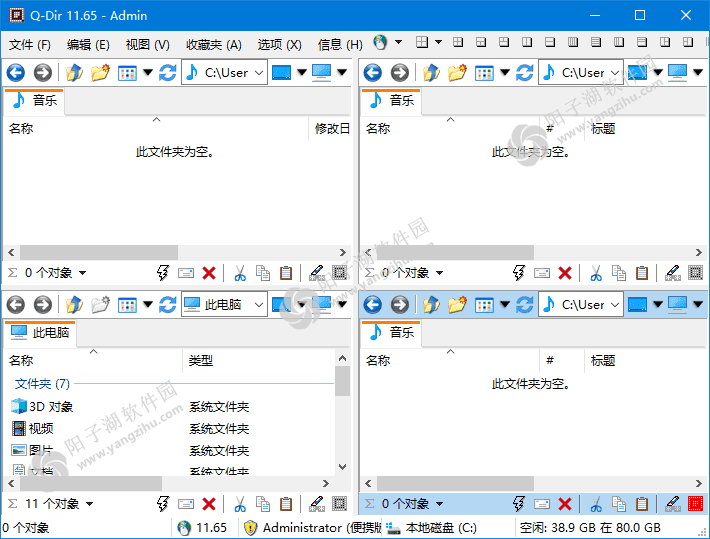The height and width of the screenshot is (539, 710).
Task: Click horizontal scrollbar thumb in top-left pane
Action: tap(99, 252)
